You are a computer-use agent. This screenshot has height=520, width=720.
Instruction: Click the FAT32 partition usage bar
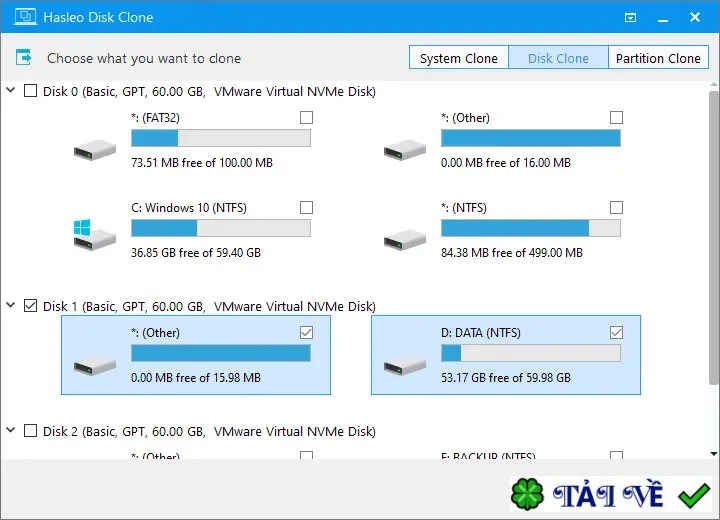click(221, 138)
